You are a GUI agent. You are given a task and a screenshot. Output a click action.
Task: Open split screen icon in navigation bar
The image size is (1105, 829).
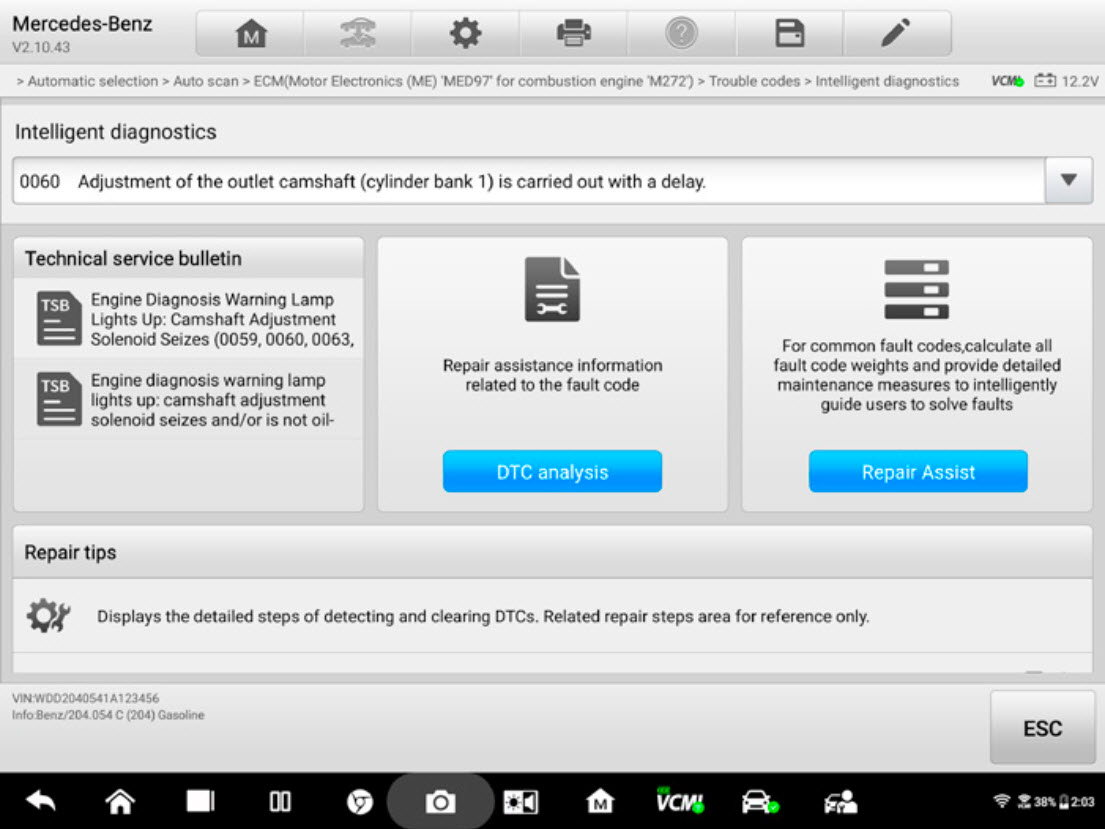[280, 801]
